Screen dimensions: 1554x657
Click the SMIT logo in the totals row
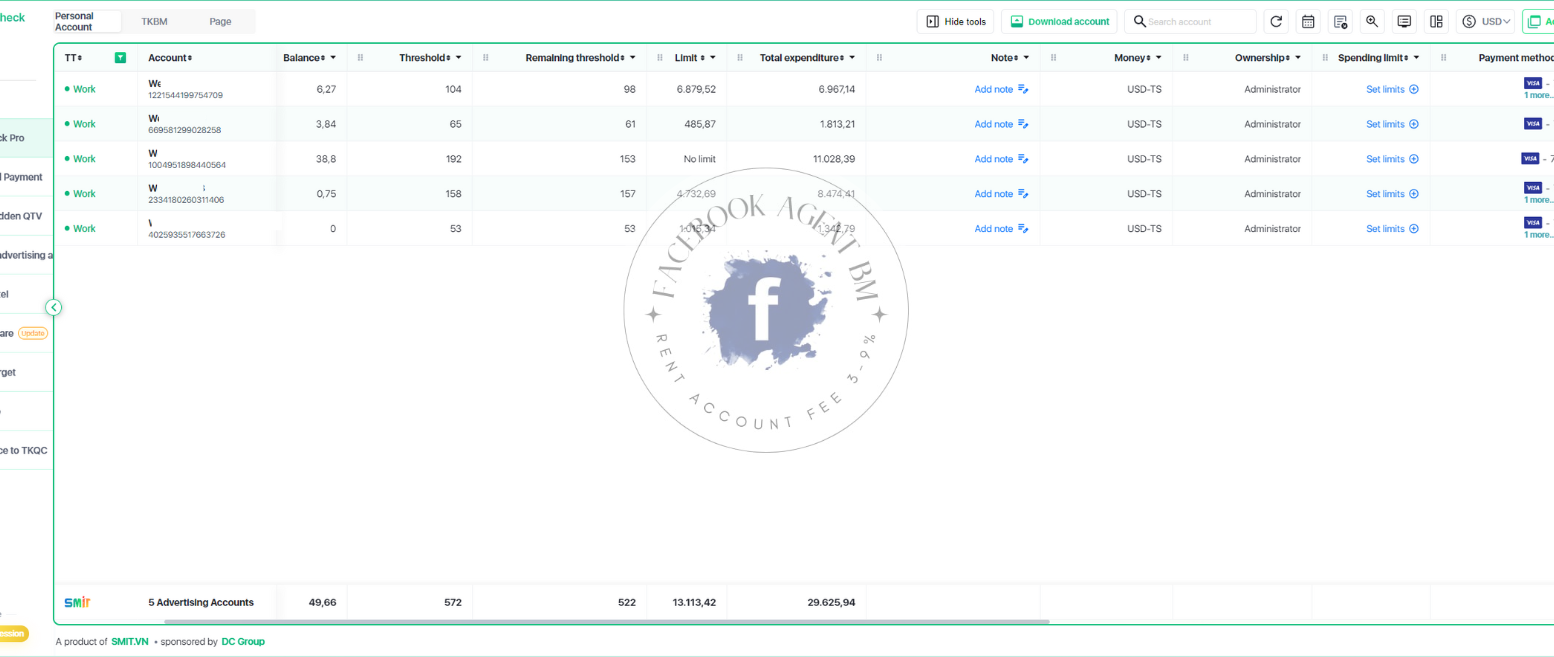[77, 602]
